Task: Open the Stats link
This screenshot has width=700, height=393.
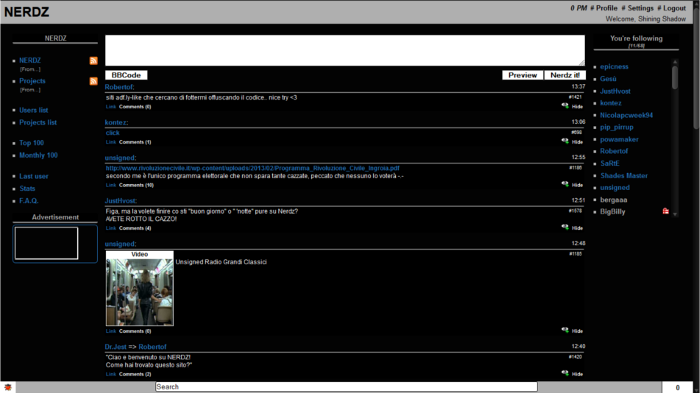Action: point(27,188)
